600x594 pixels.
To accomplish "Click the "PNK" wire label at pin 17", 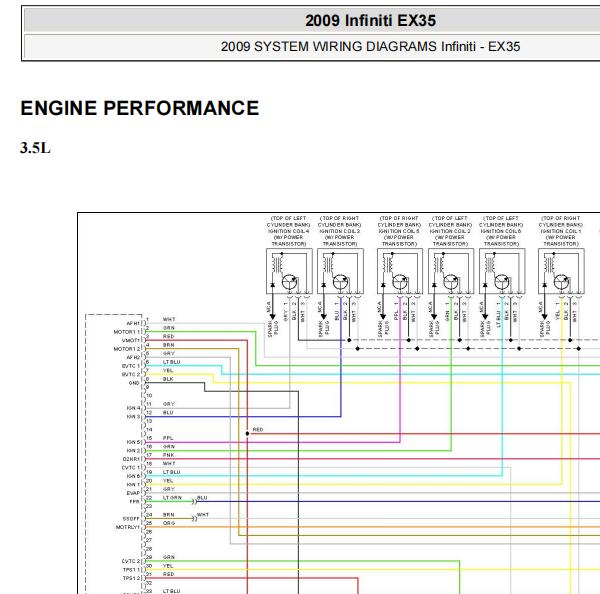I will [168, 455].
